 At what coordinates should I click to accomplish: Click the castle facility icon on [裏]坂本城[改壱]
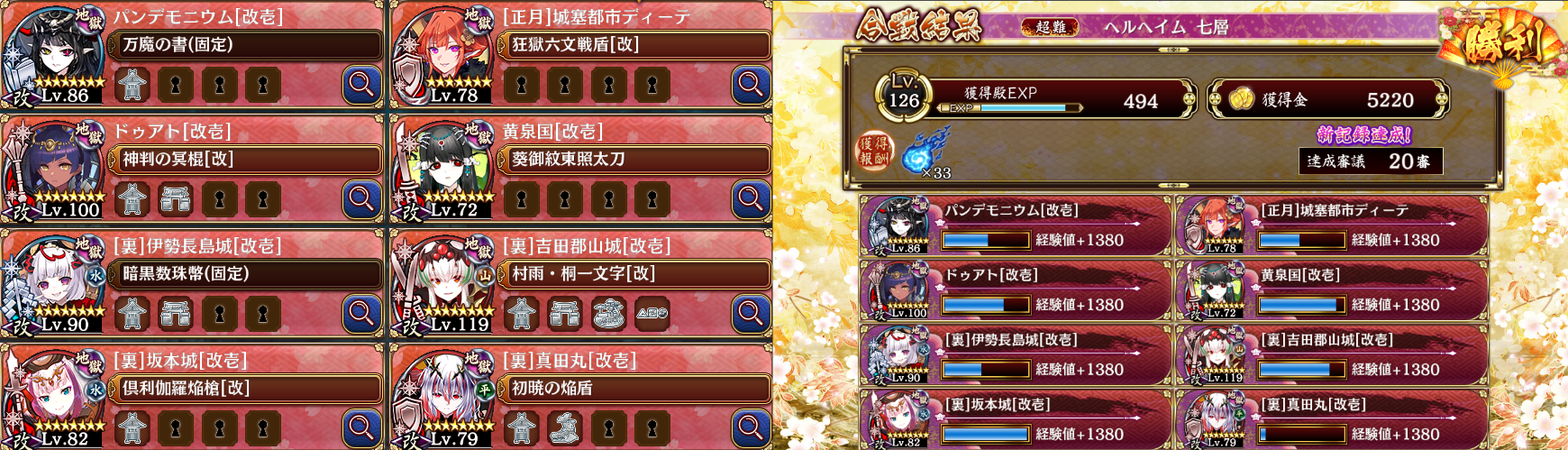point(132,427)
